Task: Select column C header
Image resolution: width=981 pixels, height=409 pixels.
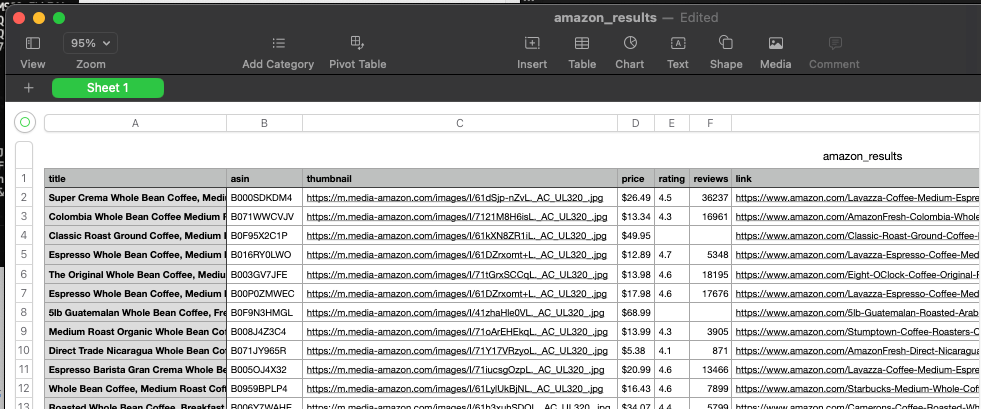Action: [460, 123]
